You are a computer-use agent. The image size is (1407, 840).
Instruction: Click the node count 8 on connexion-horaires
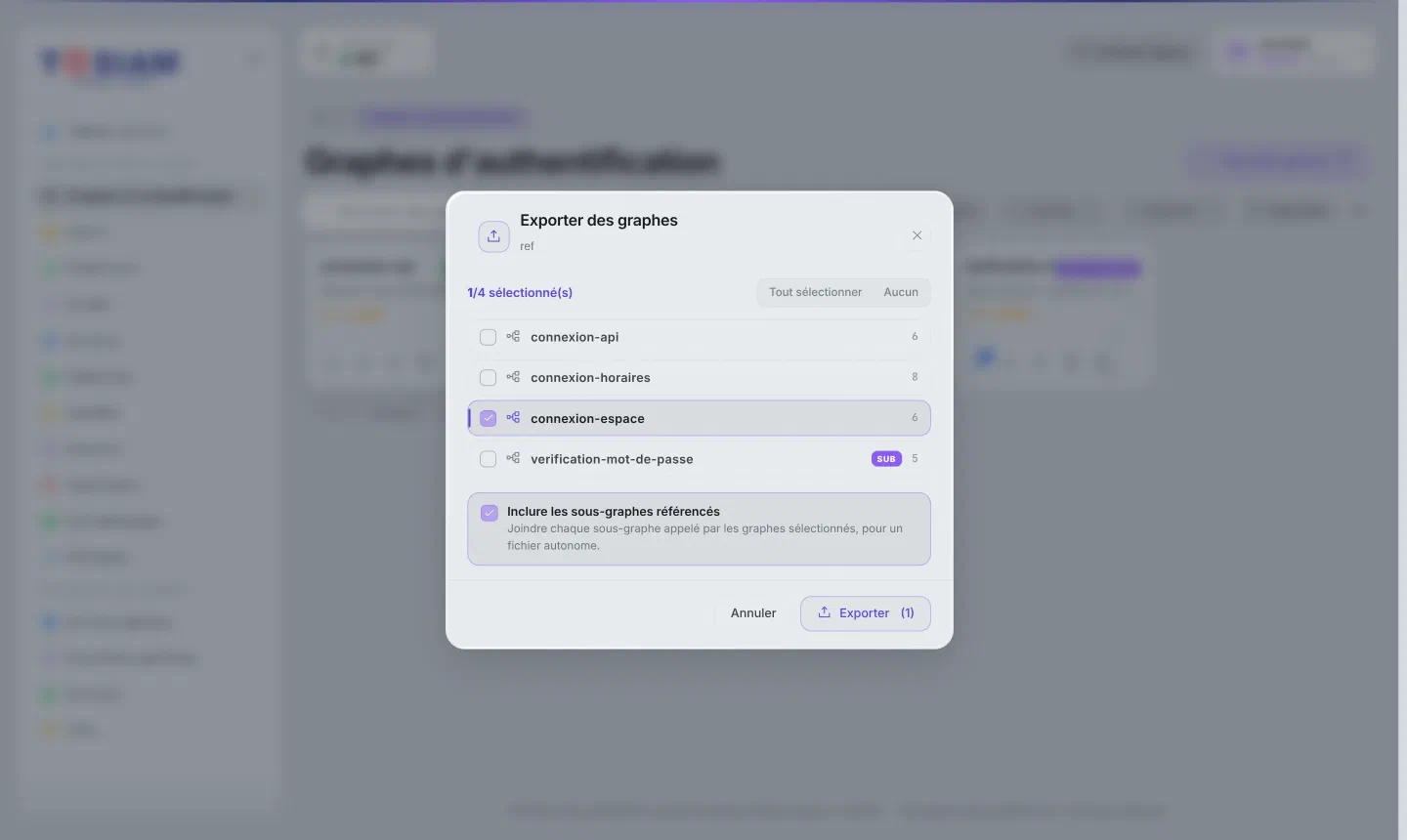click(915, 377)
